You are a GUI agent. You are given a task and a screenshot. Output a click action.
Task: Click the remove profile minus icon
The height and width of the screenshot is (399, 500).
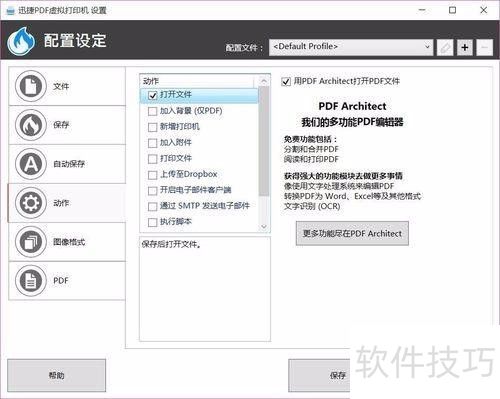(x=485, y=48)
